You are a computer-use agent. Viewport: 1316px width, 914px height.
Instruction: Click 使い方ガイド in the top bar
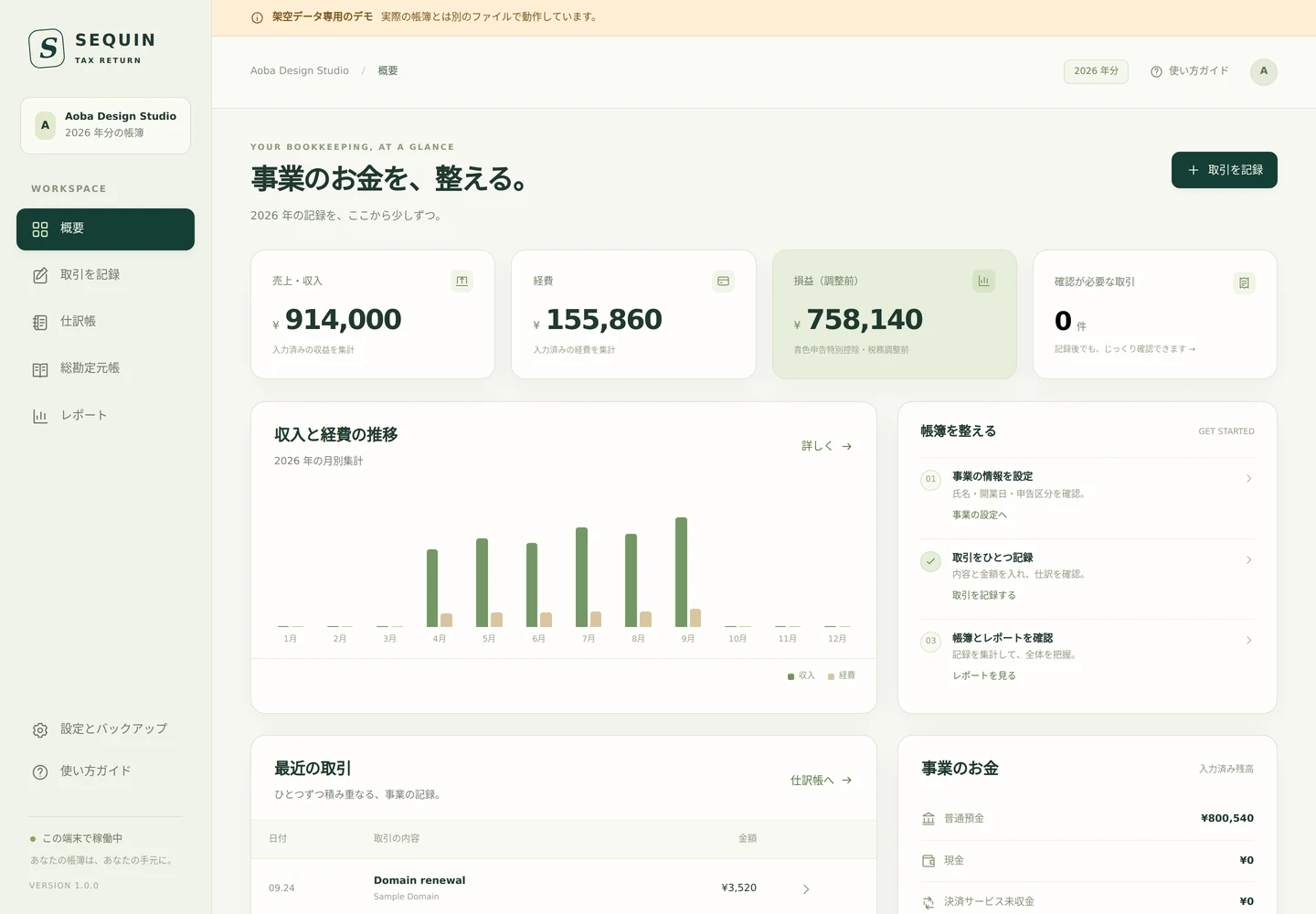point(1189,71)
